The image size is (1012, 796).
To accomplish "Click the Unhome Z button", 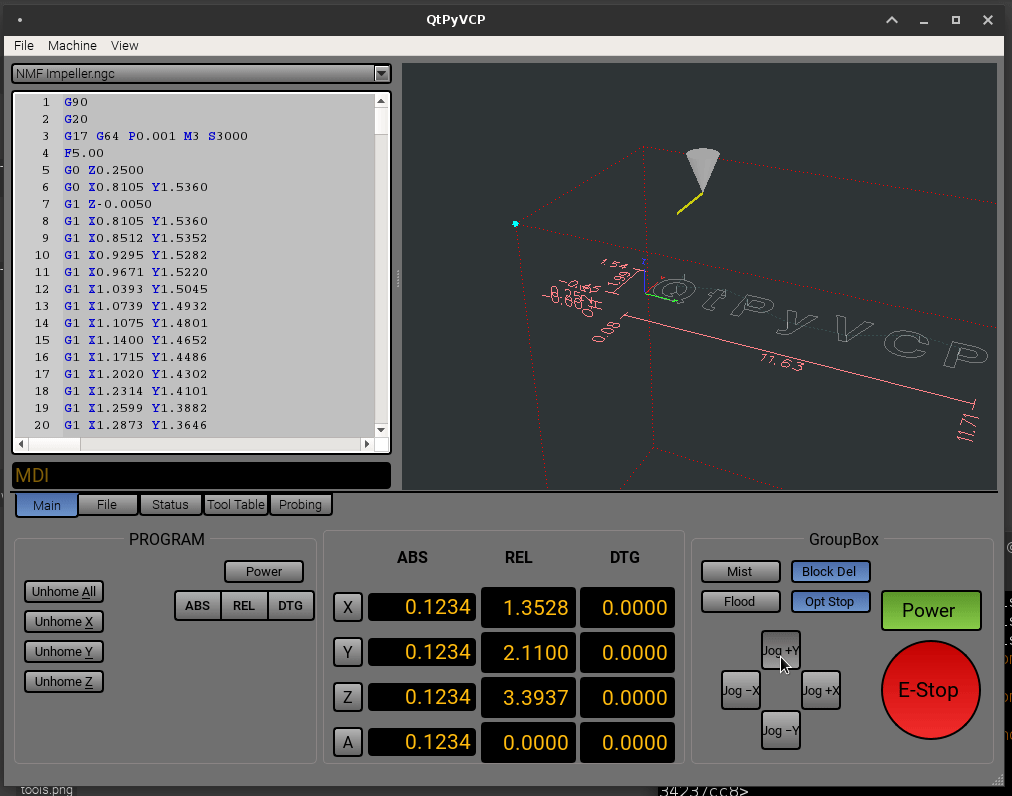I will [x=64, y=682].
